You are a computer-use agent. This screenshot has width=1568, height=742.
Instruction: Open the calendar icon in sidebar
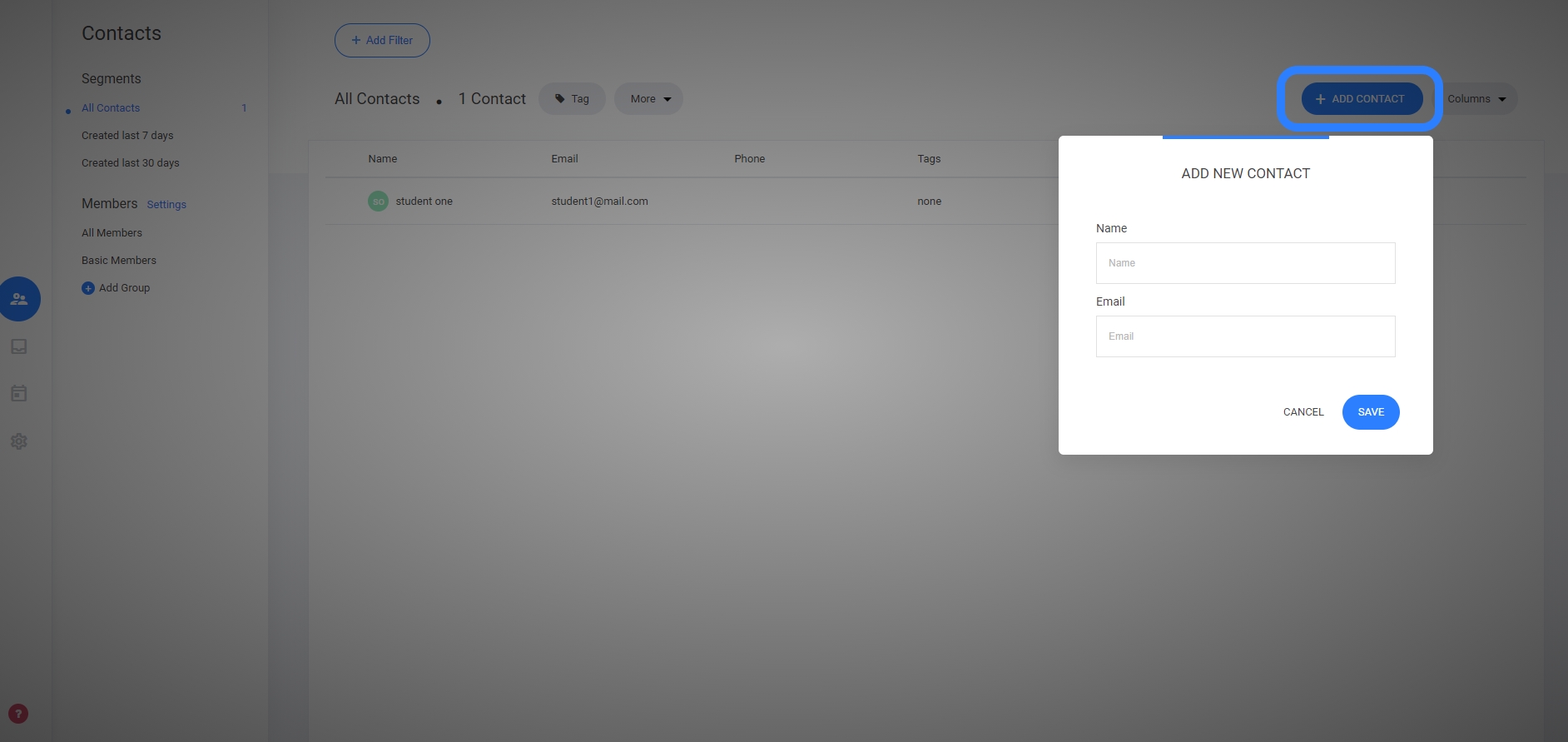19,393
